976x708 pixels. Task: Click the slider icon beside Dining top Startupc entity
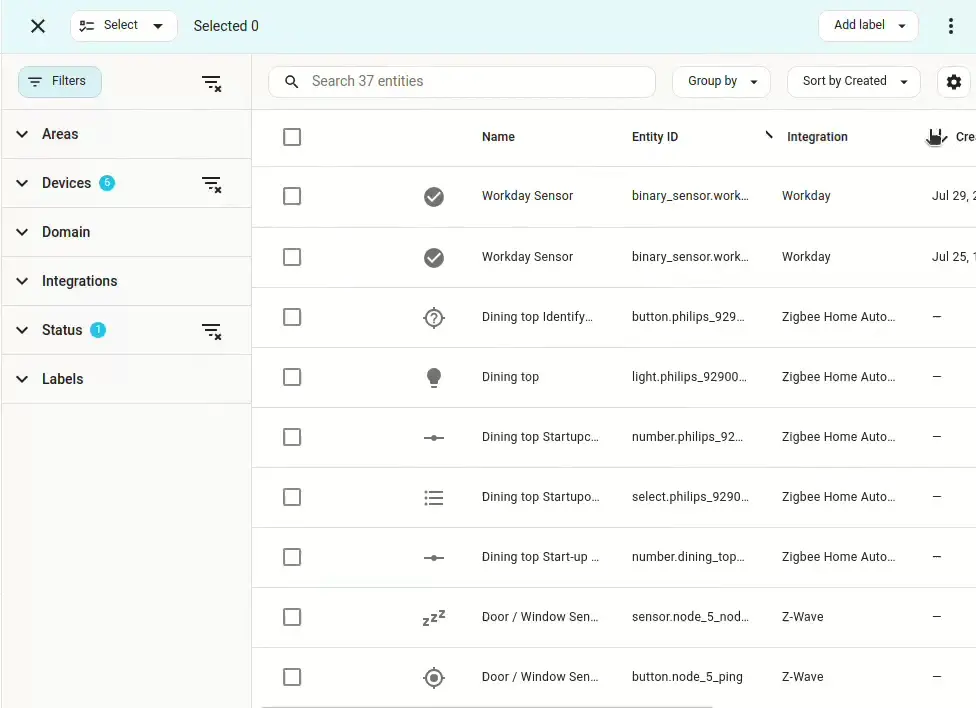(434, 437)
